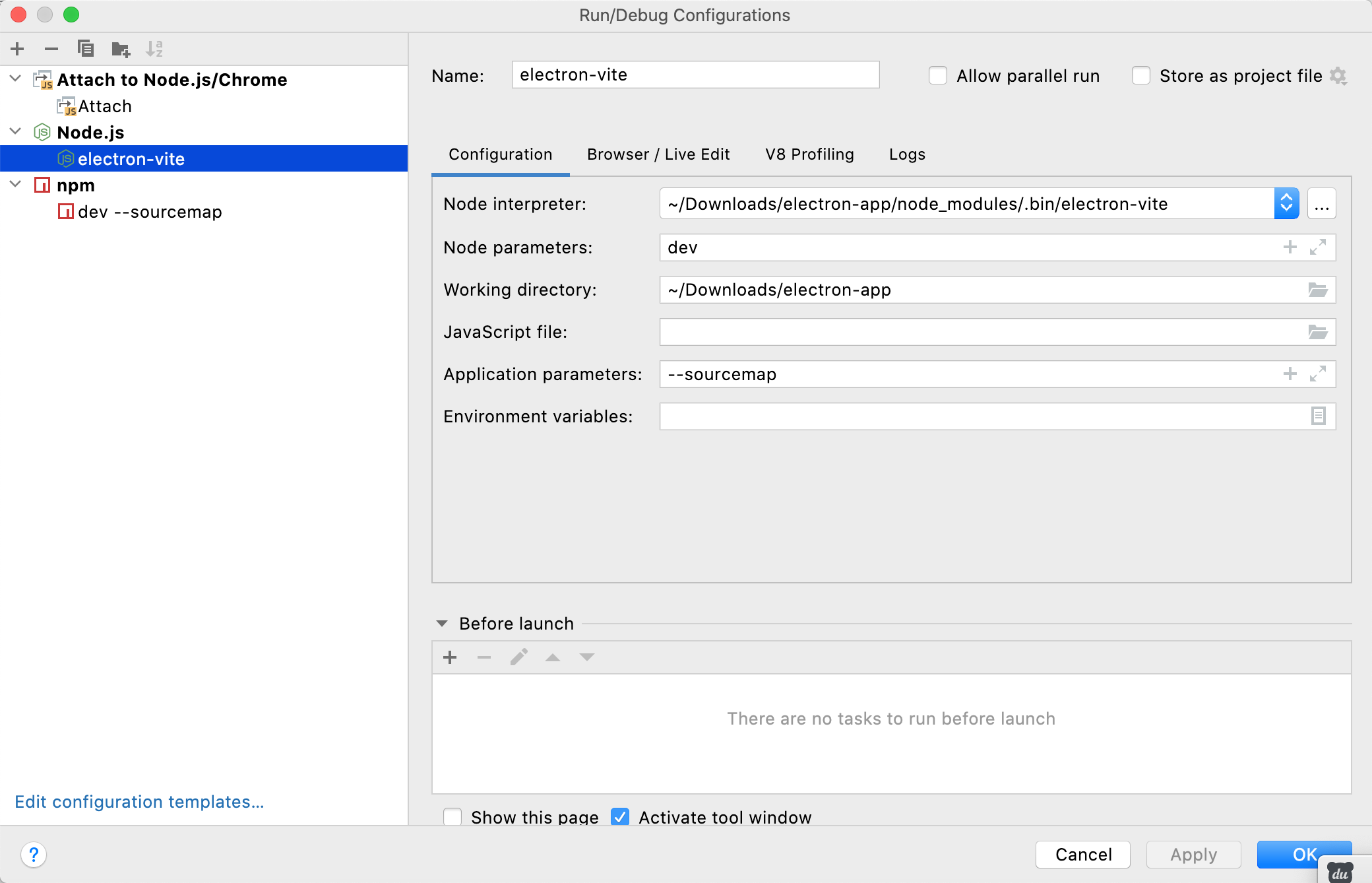
Task: Toggle Store as project file checkbox
Action: (x=1141, y=76)
